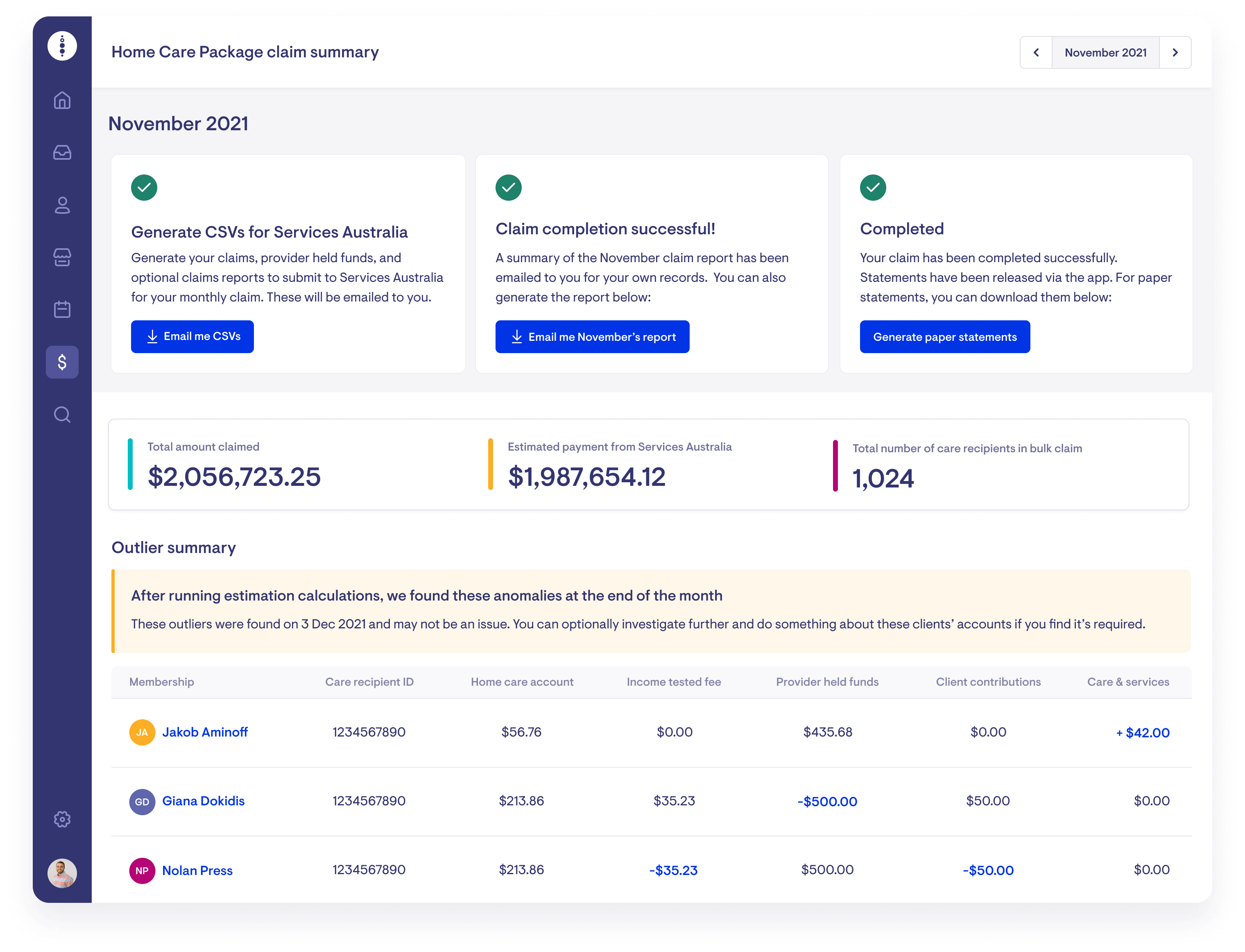
Task: Click Generate paper statements button
Action: [944, 337]
